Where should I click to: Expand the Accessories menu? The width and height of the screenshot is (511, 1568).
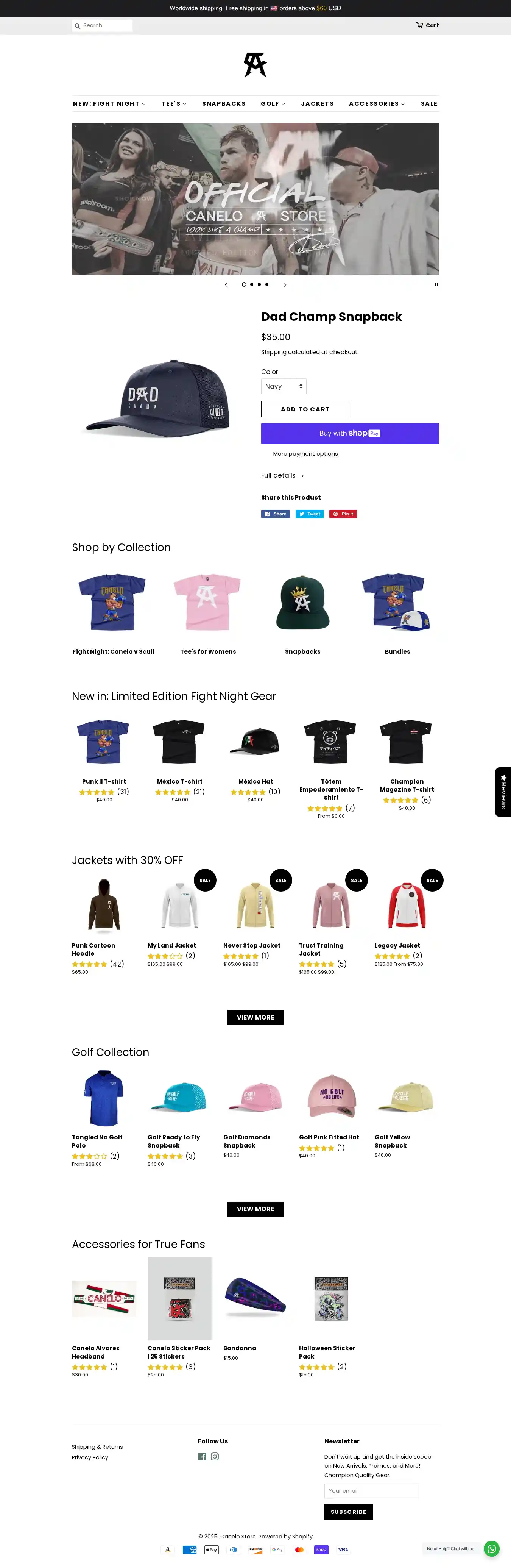click(x=377, y=103)
